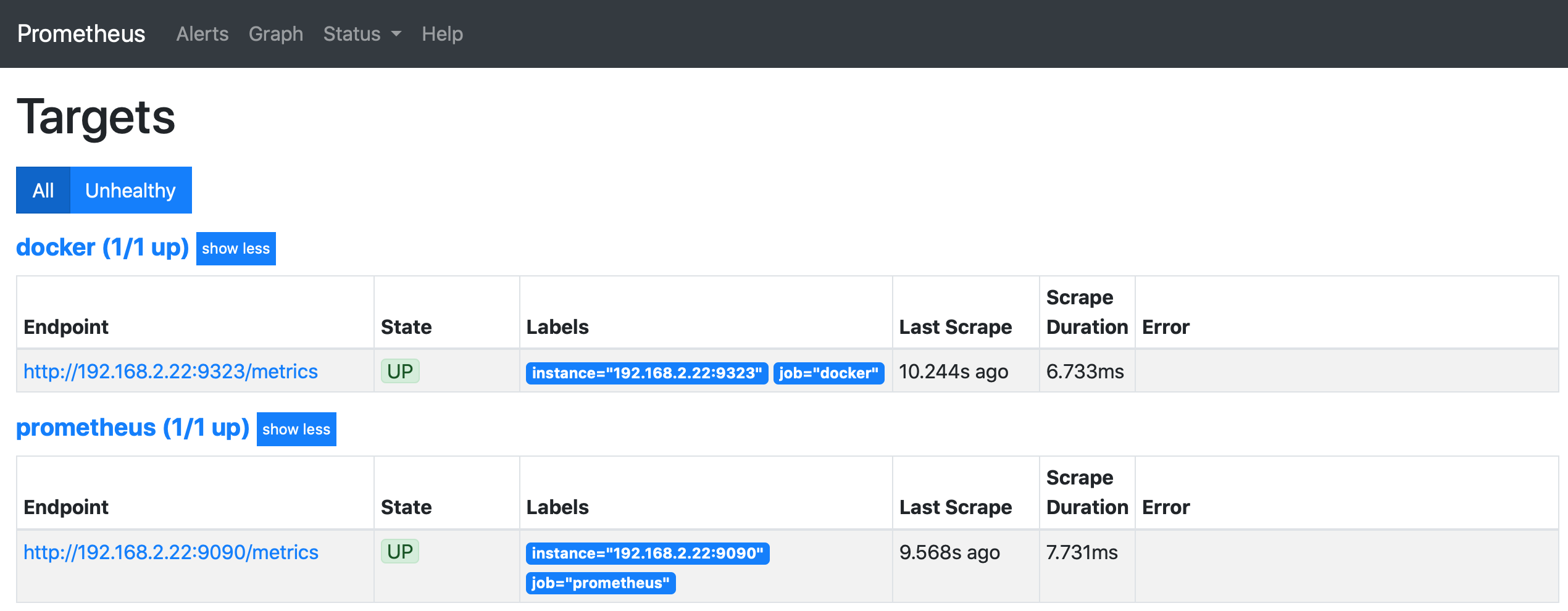
Task: Select the 9.568s ago last scrape value
Action: coord(949,552)
